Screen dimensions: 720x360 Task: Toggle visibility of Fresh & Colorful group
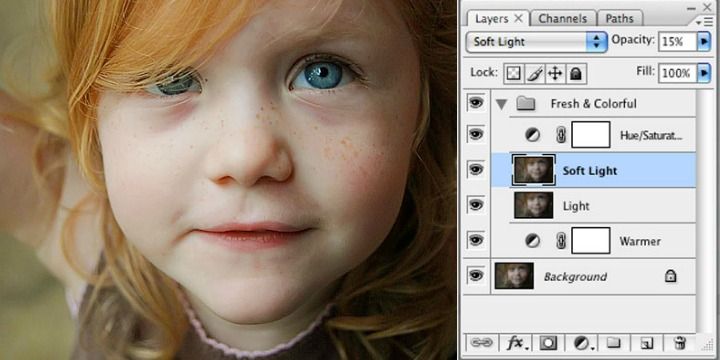(x=476, y=103)
